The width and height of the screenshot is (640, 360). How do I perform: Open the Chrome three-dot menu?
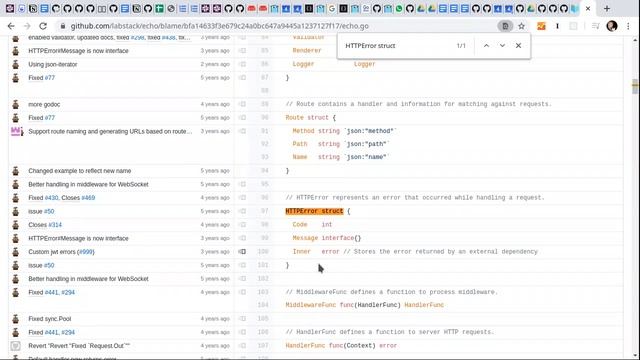point(628,26)
